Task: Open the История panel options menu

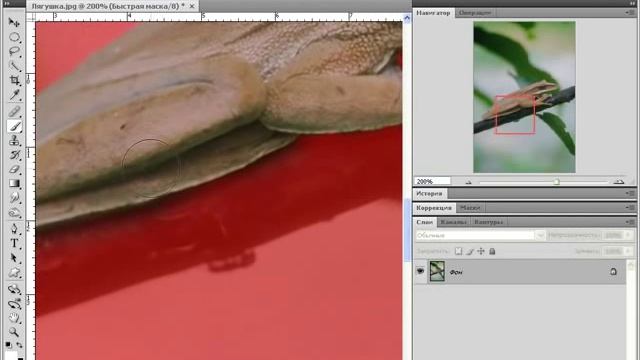Action: pyautogui.click(x=629, y=193)
